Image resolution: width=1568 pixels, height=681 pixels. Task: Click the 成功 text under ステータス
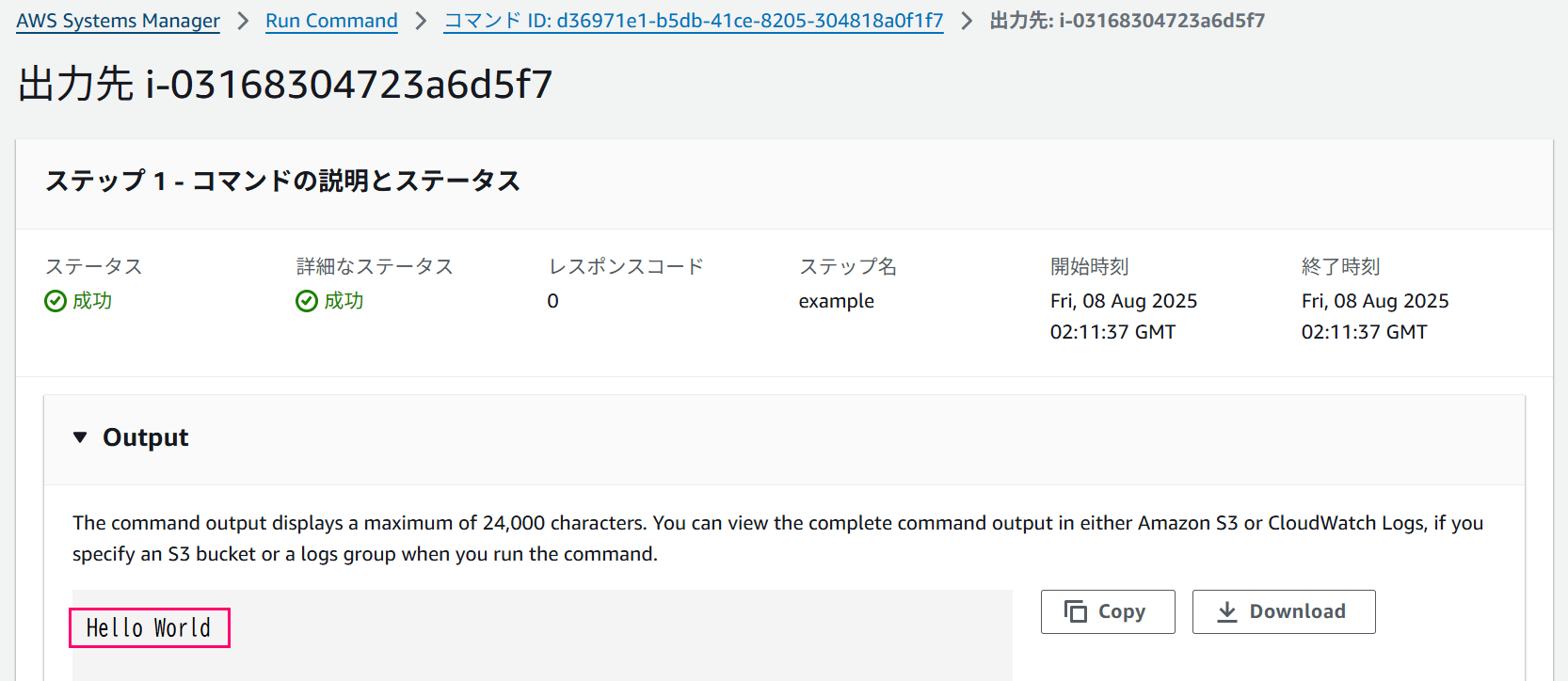92,301
